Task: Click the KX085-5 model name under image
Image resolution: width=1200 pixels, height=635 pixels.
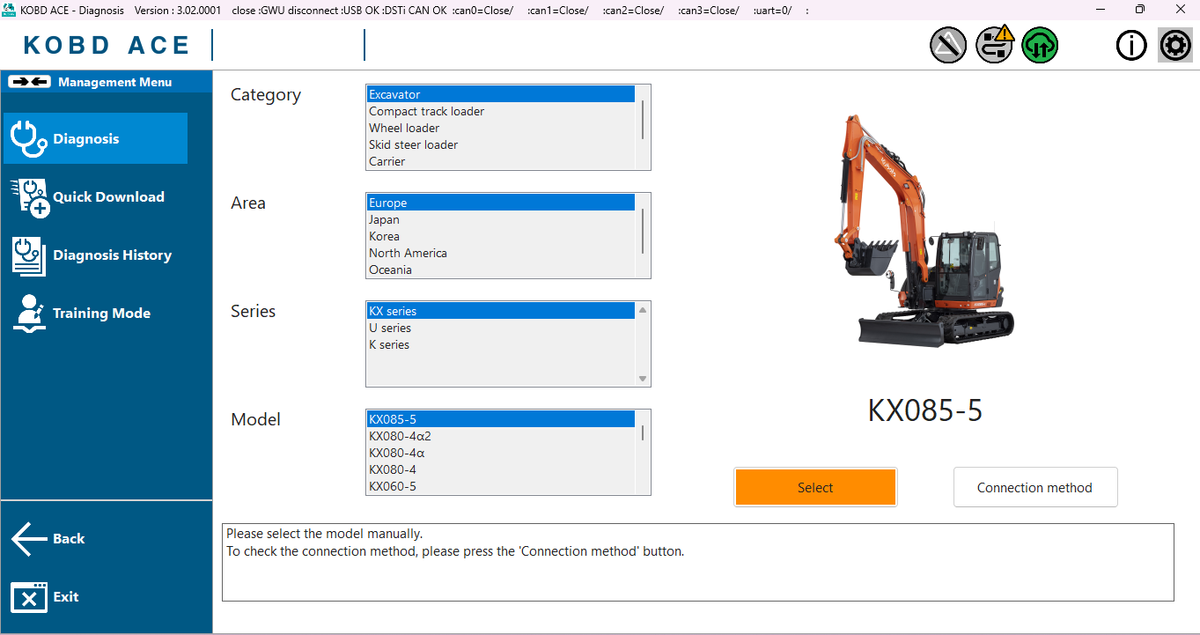Action: click(x=925, y=410)
